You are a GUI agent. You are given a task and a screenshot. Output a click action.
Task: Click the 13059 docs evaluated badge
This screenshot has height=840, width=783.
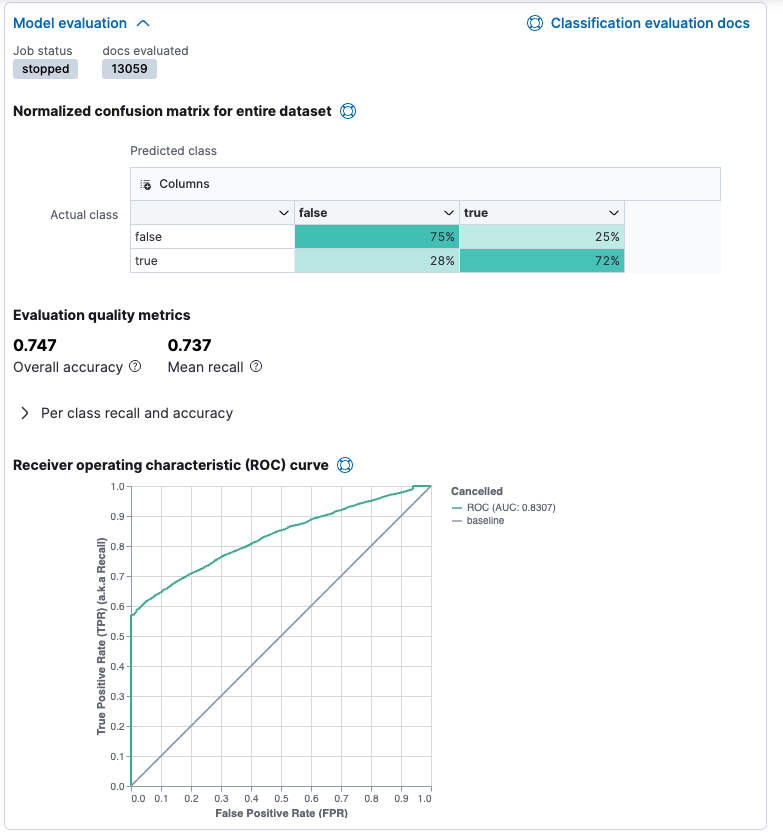129,69
